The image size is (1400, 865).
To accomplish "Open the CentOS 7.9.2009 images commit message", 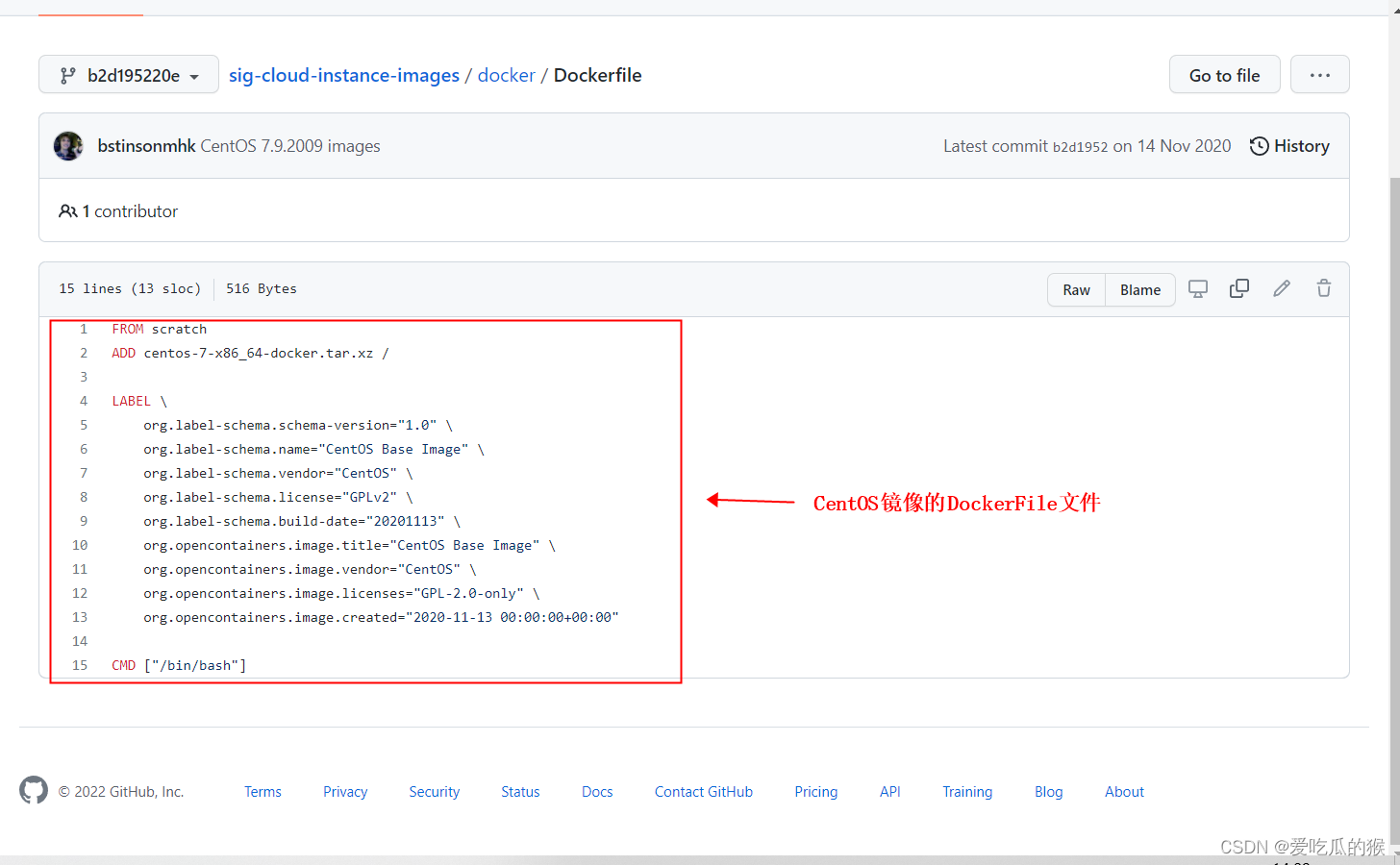I will [290, 146].
